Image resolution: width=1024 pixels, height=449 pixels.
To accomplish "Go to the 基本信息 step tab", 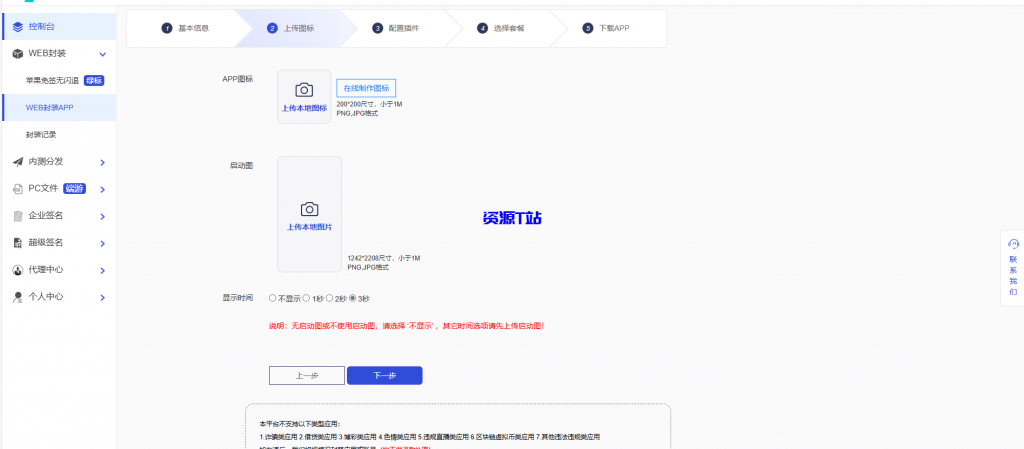I will tap(185, 28).
